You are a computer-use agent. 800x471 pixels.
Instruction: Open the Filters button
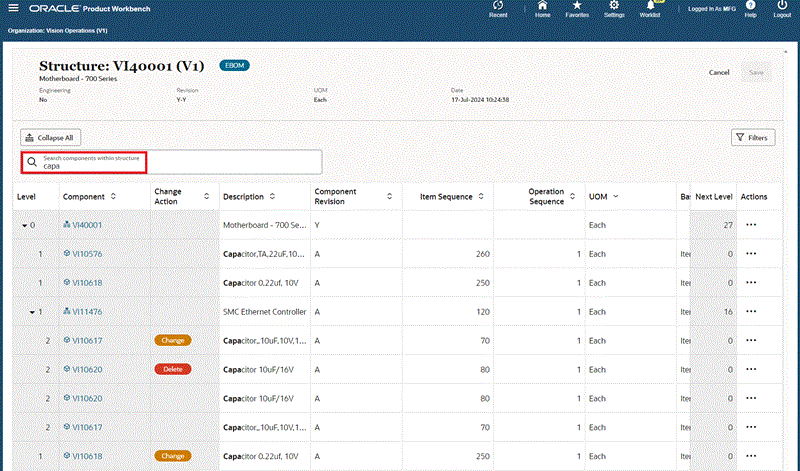tap(753, 138)
